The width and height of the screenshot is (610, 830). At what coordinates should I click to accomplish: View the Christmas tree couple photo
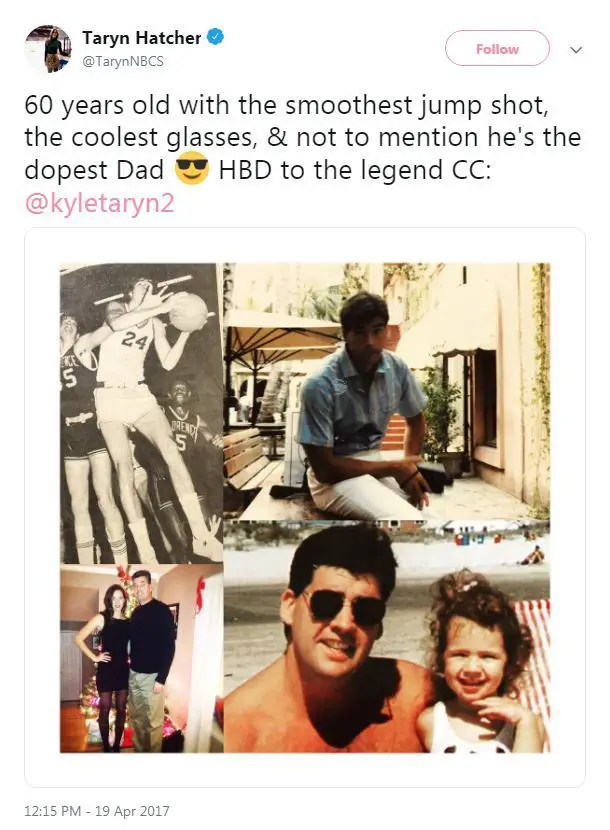[141, 658]
